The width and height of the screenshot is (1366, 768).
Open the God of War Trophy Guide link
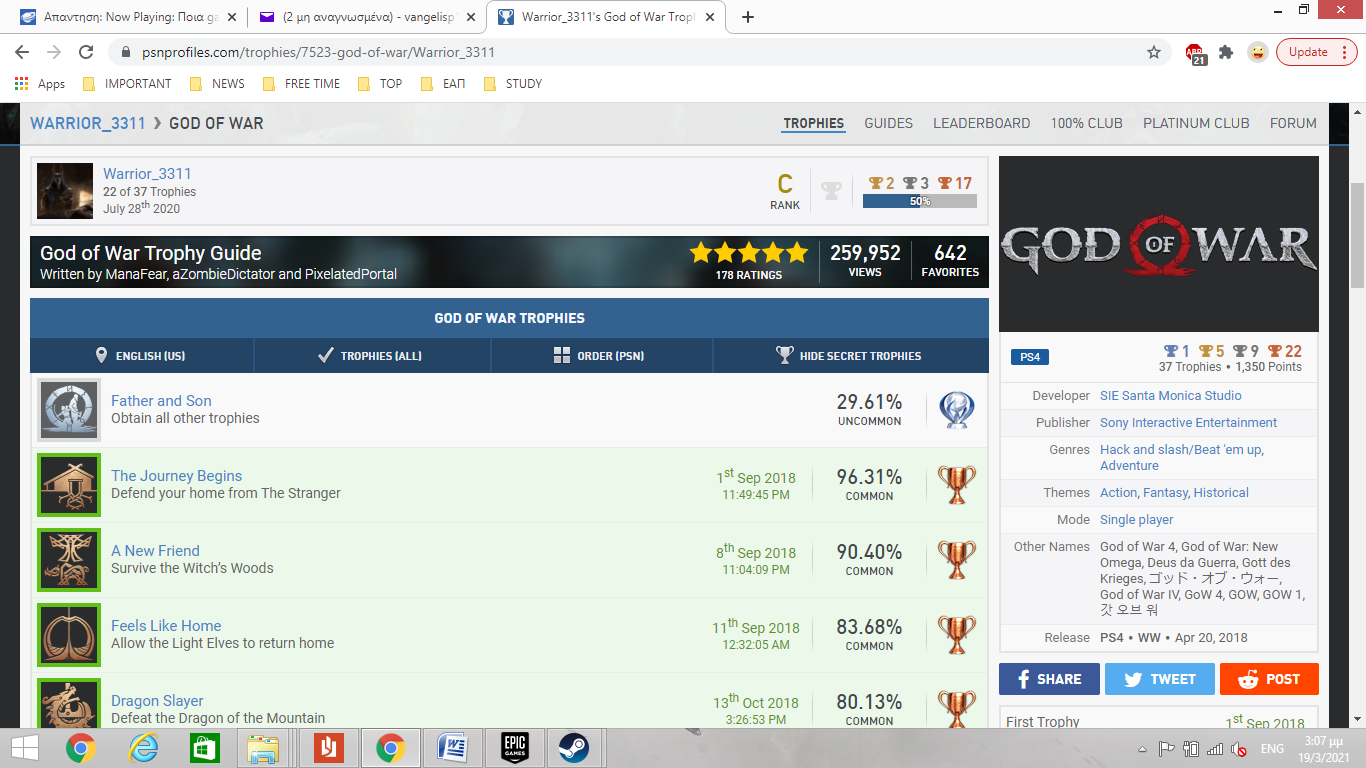tap(151, 253)
